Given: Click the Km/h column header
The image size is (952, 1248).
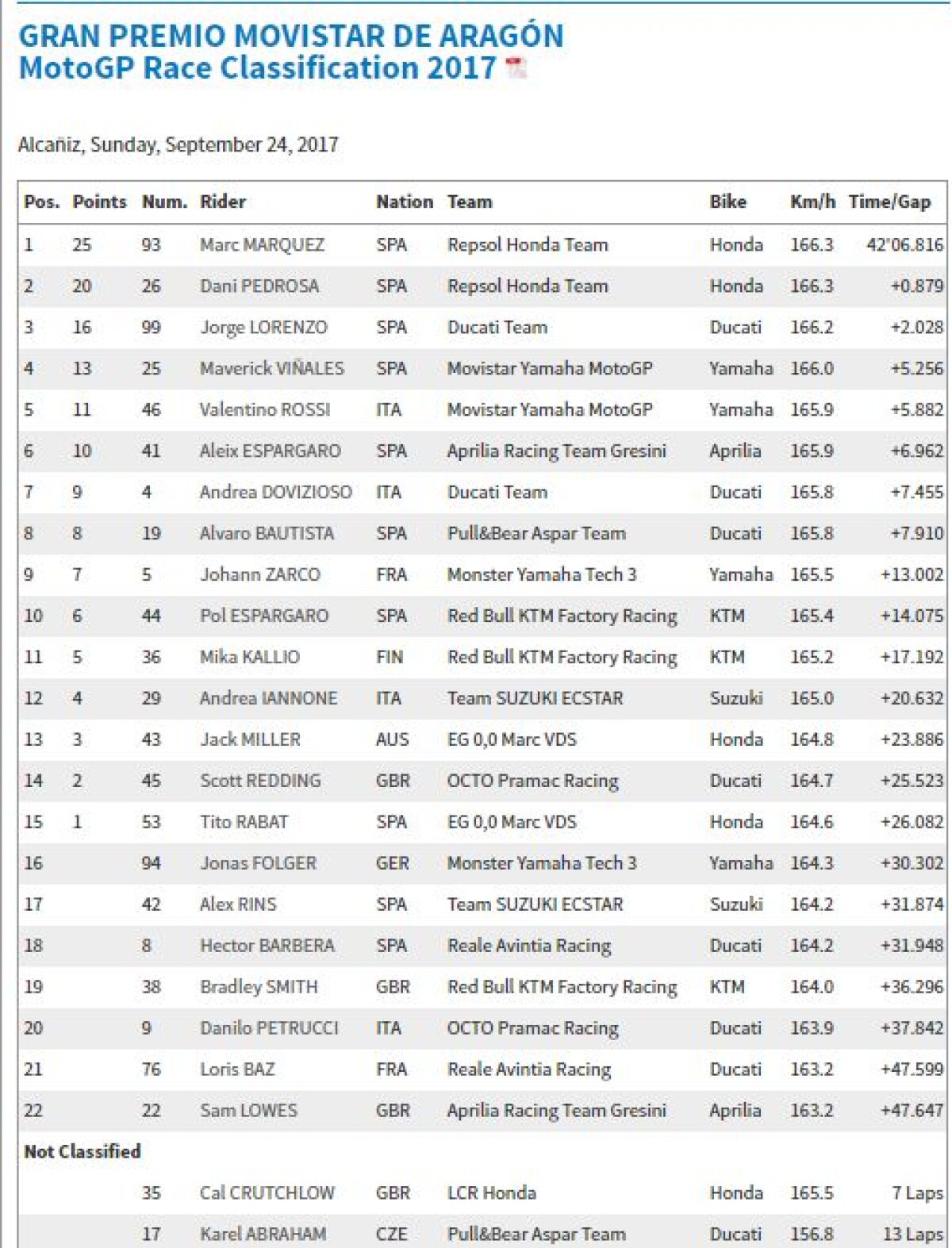Looking at the screenshot, I should (x=812, y=202).
